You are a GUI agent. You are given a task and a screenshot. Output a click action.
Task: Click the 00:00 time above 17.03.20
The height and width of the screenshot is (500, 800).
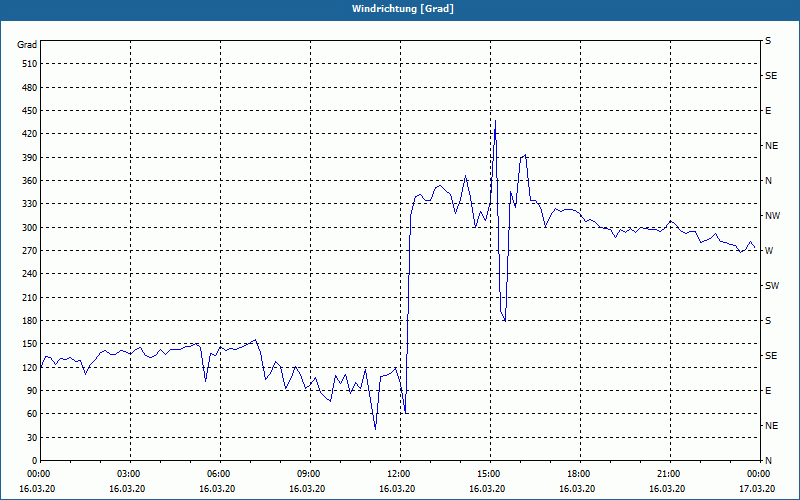(x=759, y=474)
